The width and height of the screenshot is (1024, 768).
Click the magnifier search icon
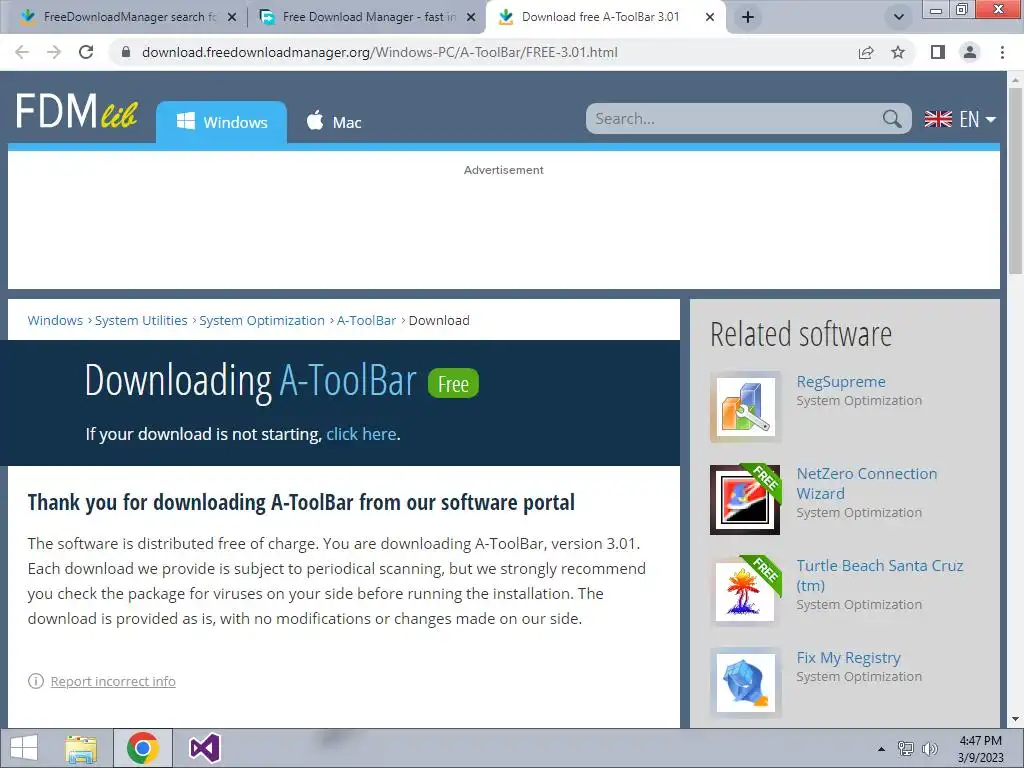(x=891, y=119)
